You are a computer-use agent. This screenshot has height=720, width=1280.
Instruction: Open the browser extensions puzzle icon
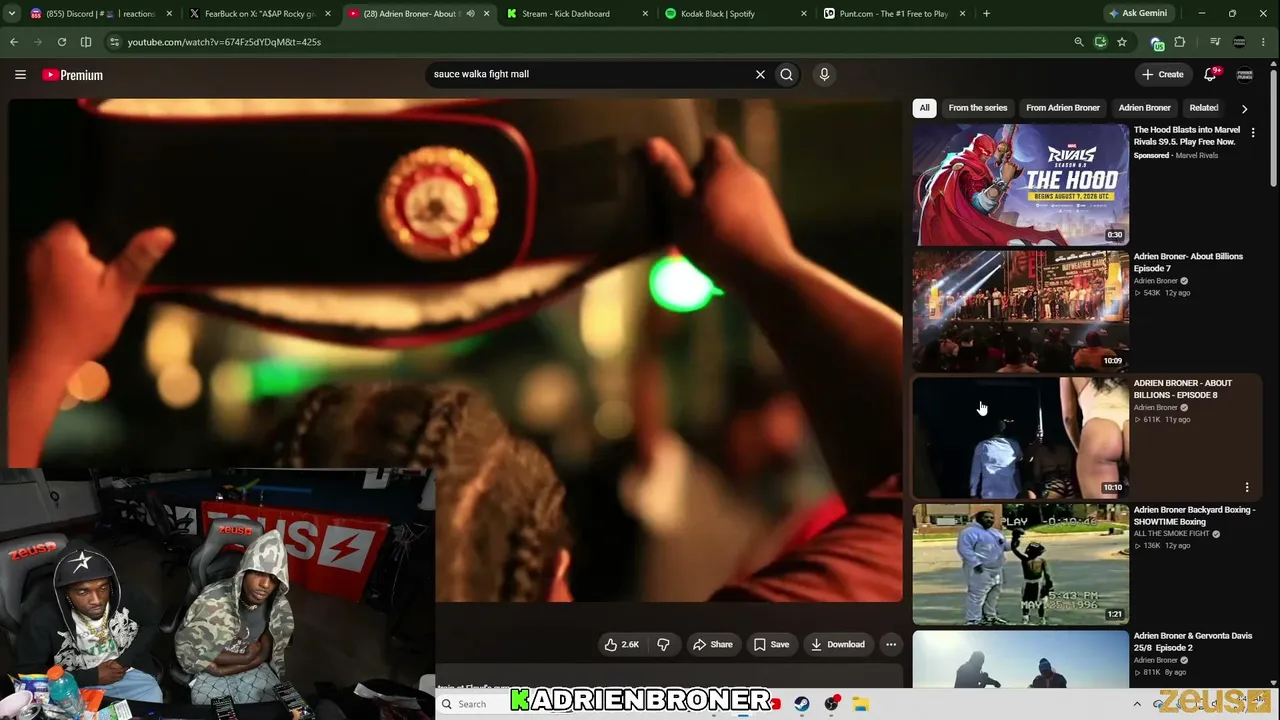[1180, 42]
